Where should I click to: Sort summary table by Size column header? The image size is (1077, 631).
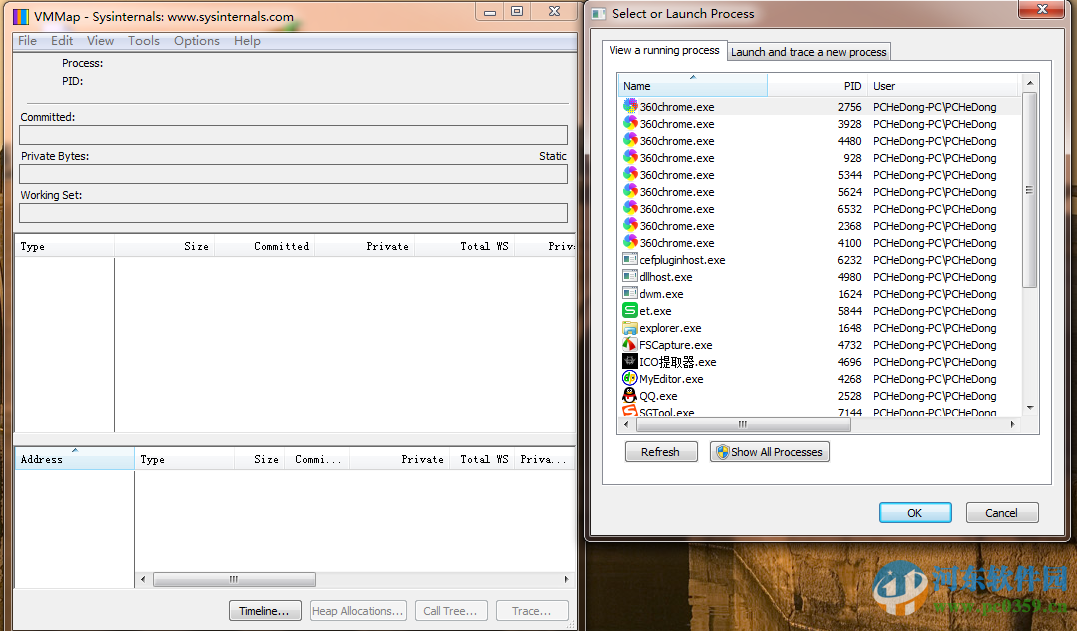click(x=165, y=246)
